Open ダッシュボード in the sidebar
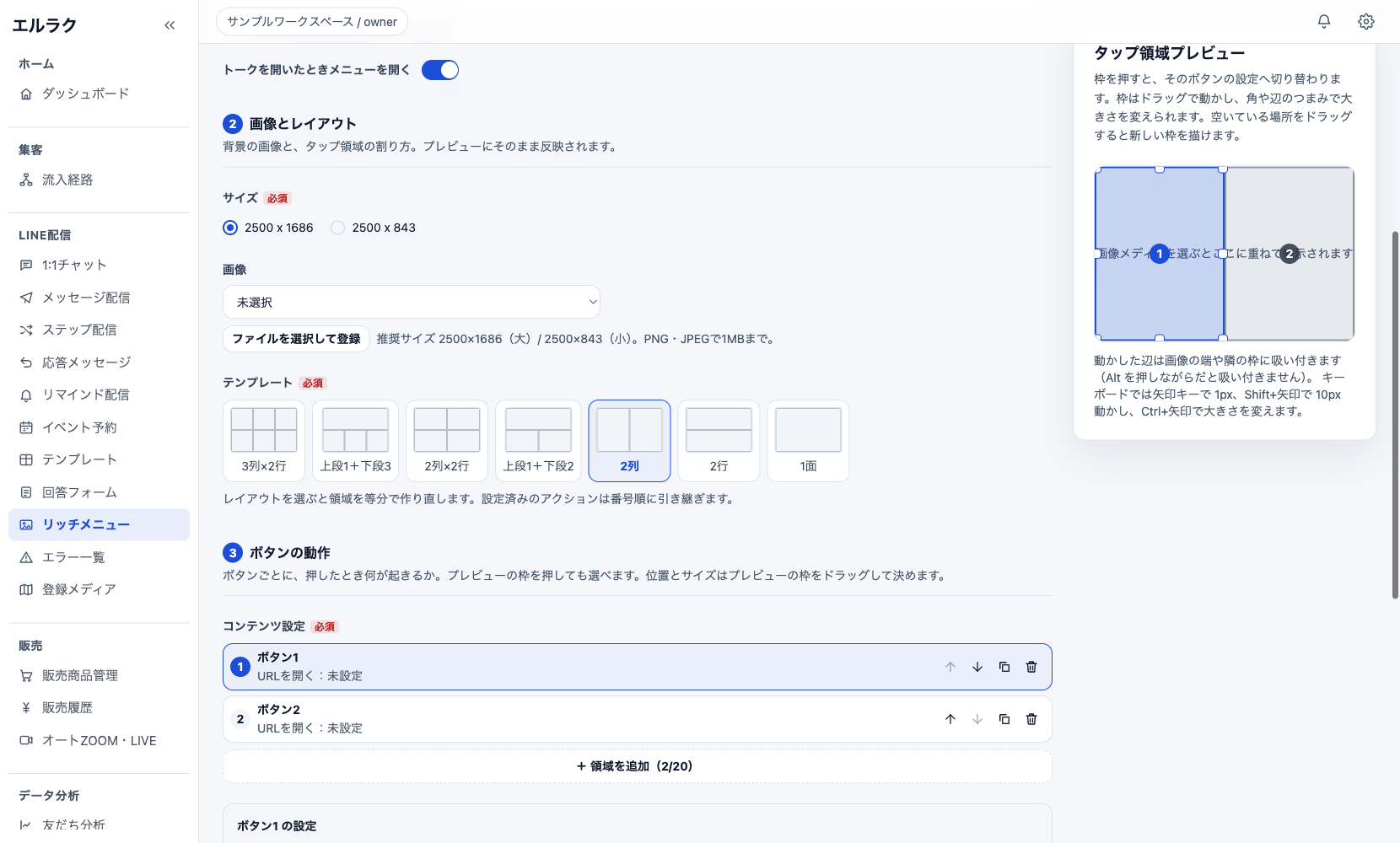This screenshot has width=1400, height=843. click(x=99, y=94)
